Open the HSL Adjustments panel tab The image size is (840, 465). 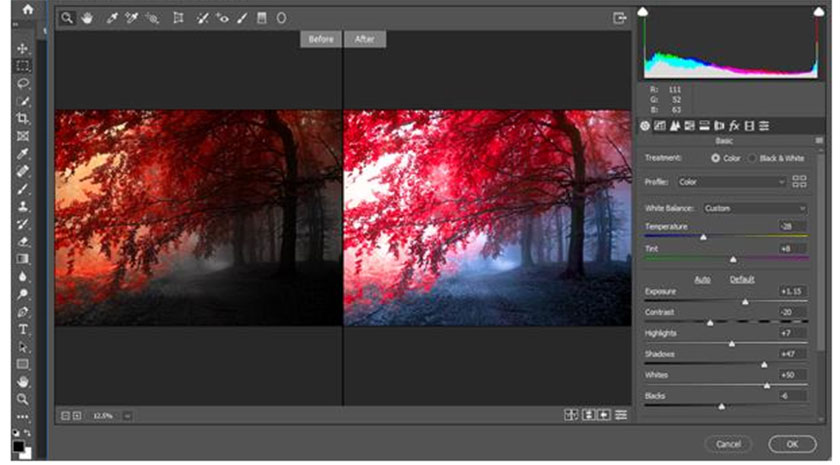pyautogui.click(x=690, y=126)
